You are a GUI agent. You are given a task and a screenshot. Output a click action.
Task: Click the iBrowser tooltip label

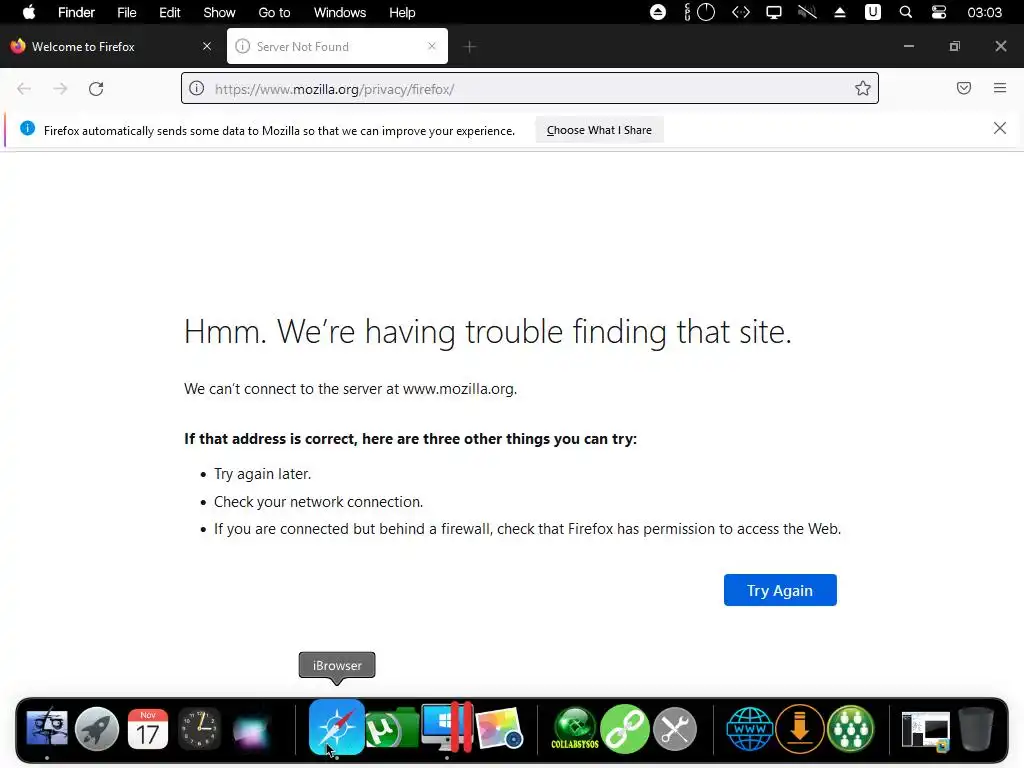pos(337,665)
